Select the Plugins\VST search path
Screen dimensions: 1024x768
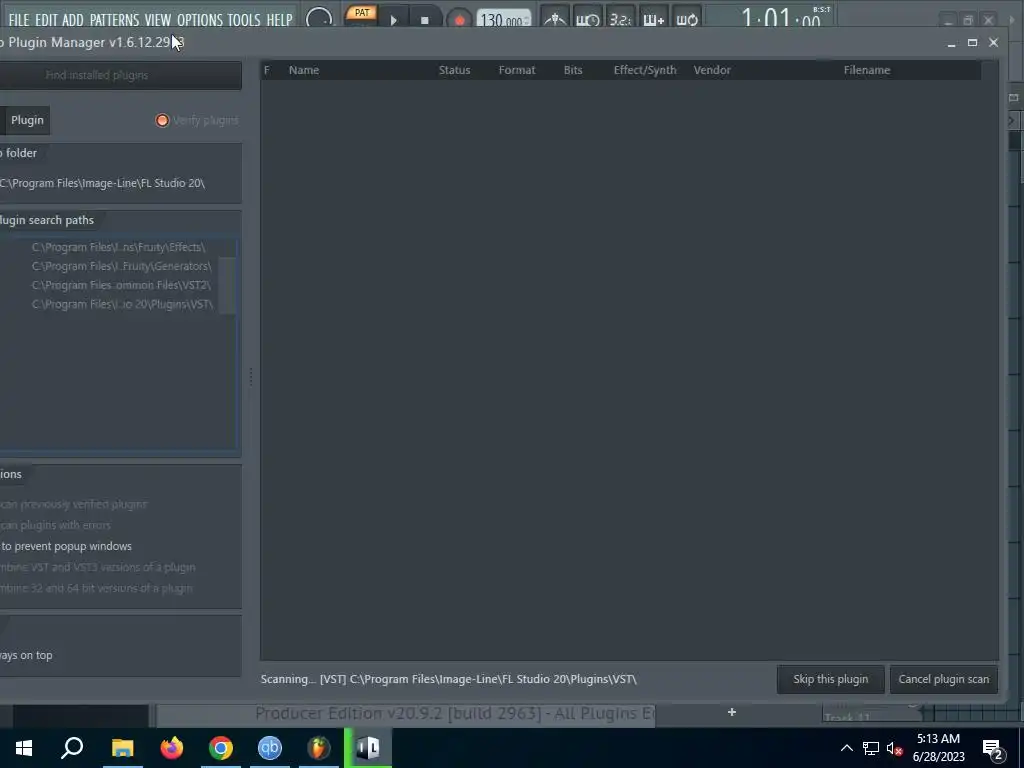(122, 304)
